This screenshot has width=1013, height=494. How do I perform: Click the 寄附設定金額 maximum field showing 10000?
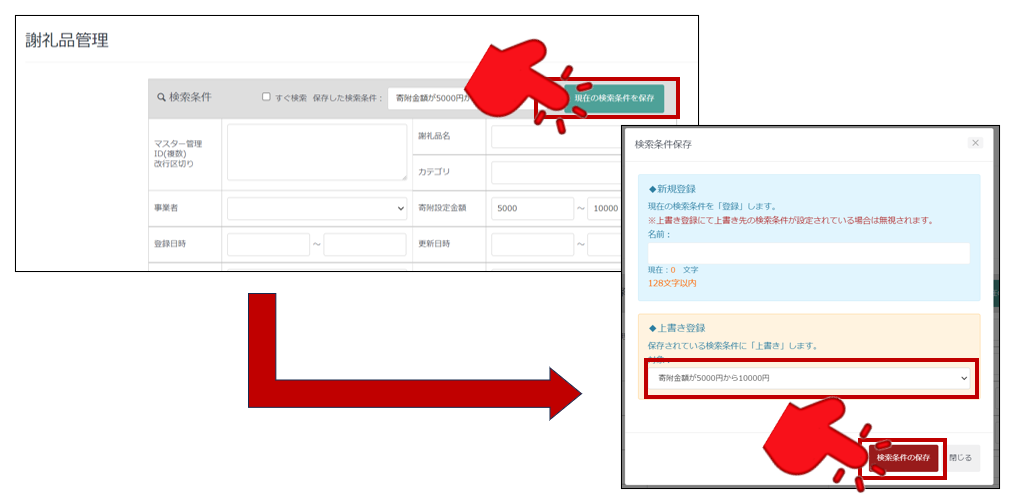point(604,209)
